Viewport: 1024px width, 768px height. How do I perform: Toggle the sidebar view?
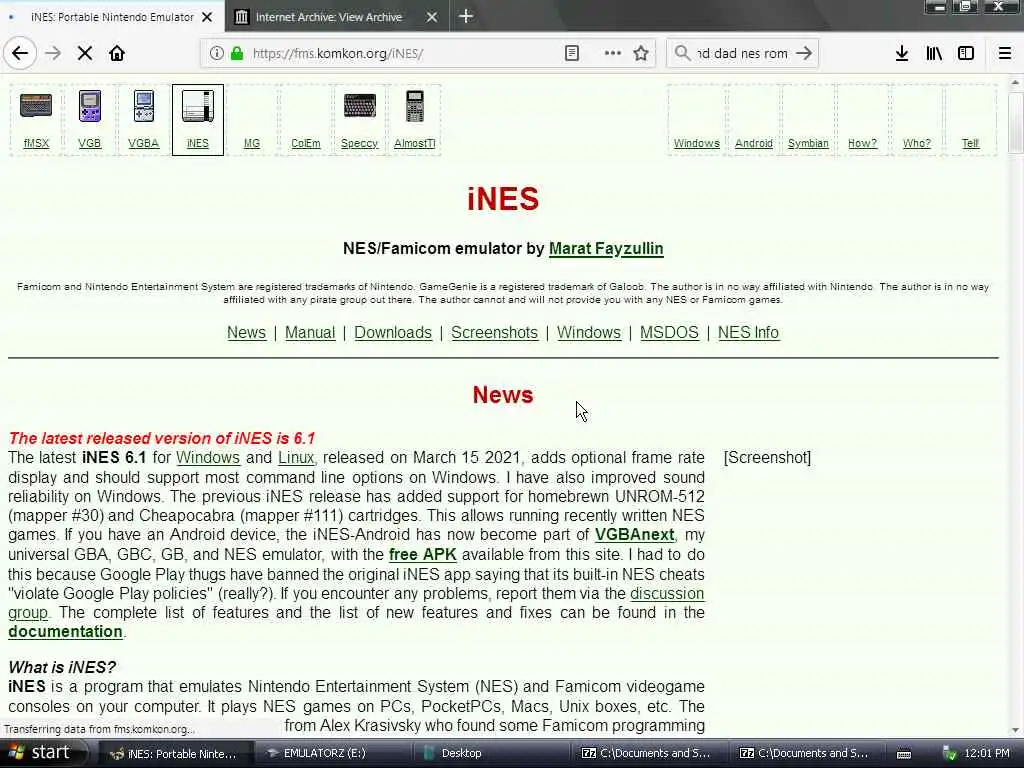[x=966, y=53]
